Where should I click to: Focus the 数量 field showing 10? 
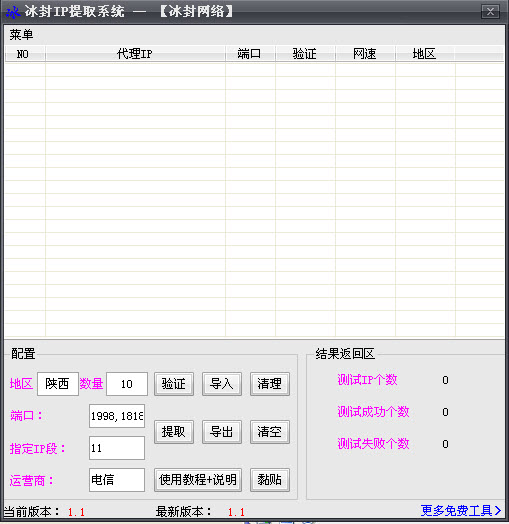127,384
